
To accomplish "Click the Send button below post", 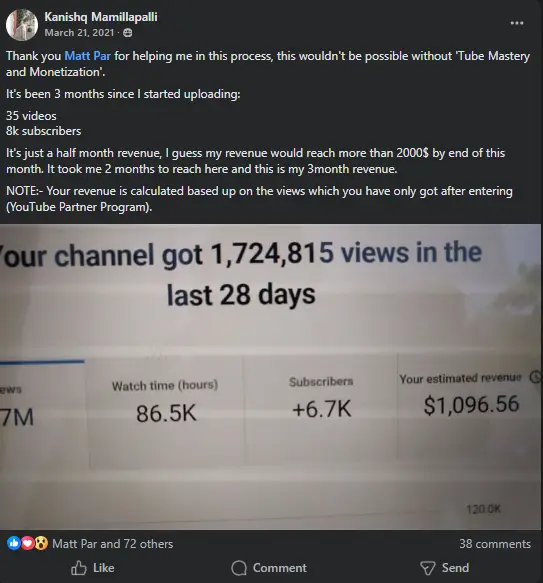I will 444,568.
